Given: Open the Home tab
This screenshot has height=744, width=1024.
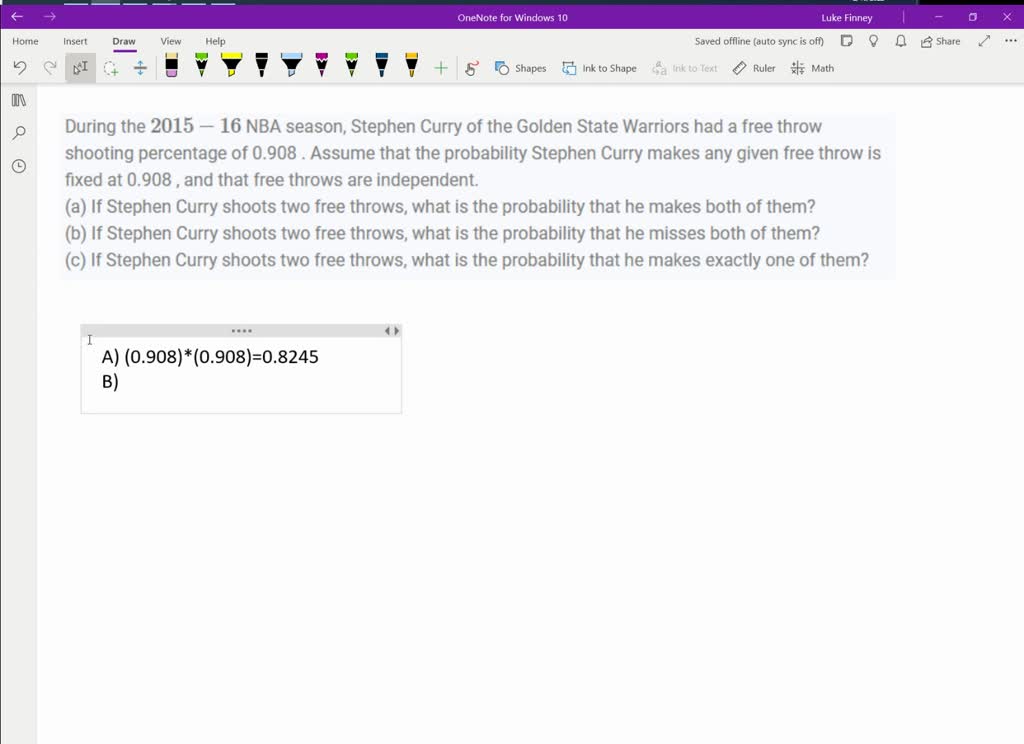Looking at the screenshot, I should (25, 41).
